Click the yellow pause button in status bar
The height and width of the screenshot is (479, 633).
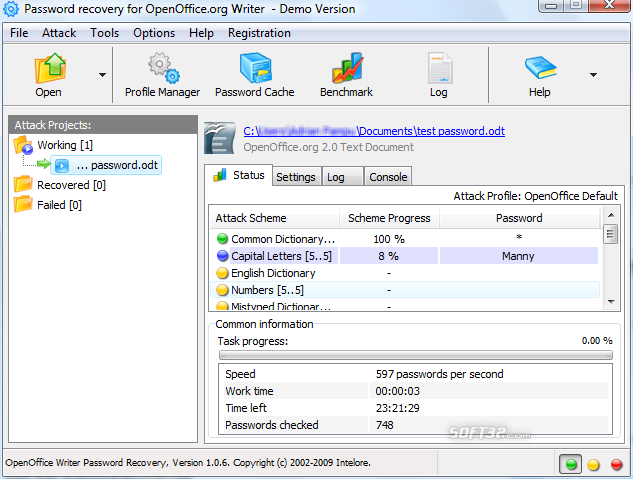593,464
